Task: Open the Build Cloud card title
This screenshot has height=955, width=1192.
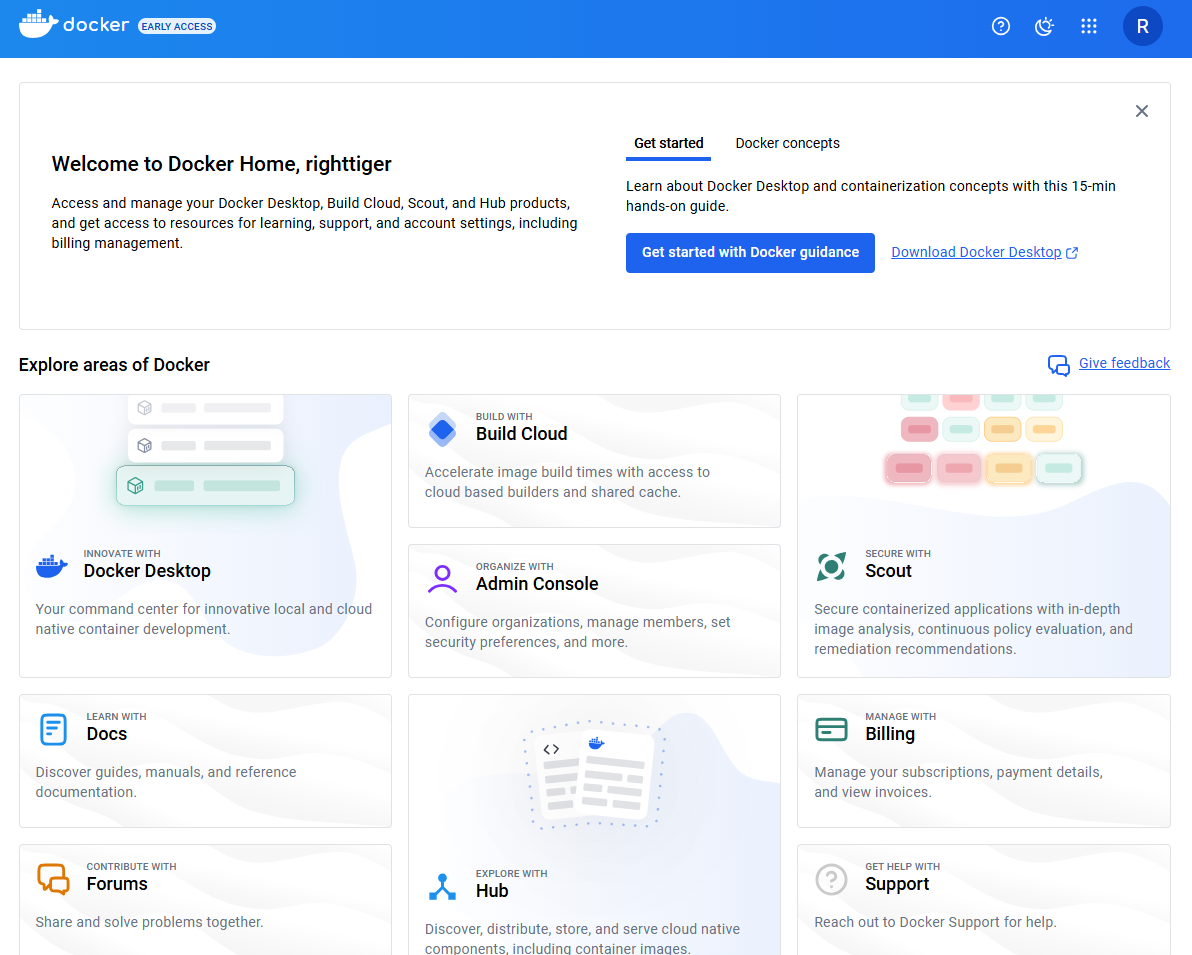Action: pyautogui.click(x=522, y=433)
